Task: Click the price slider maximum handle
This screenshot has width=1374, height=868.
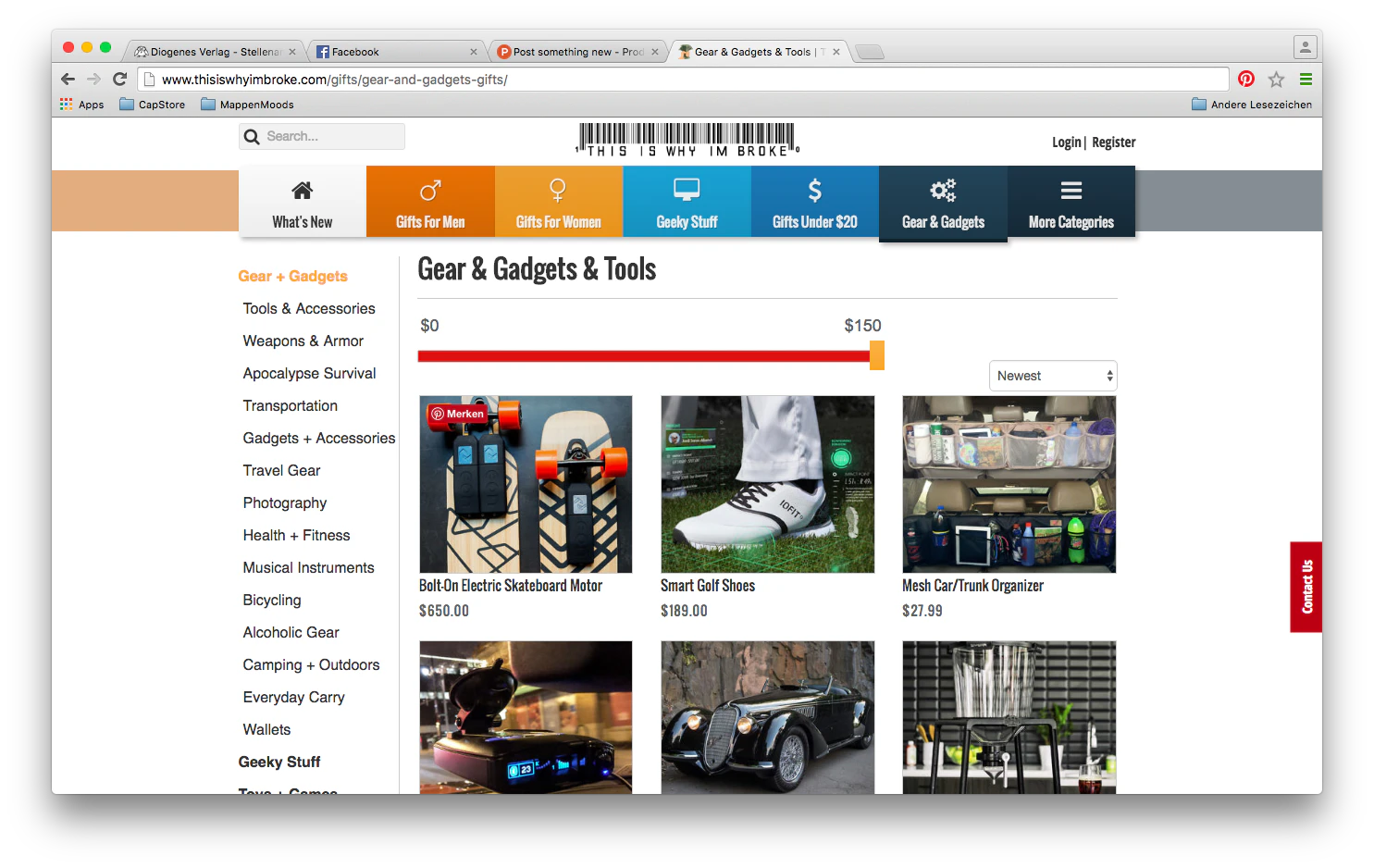Action: coord(877,355)
